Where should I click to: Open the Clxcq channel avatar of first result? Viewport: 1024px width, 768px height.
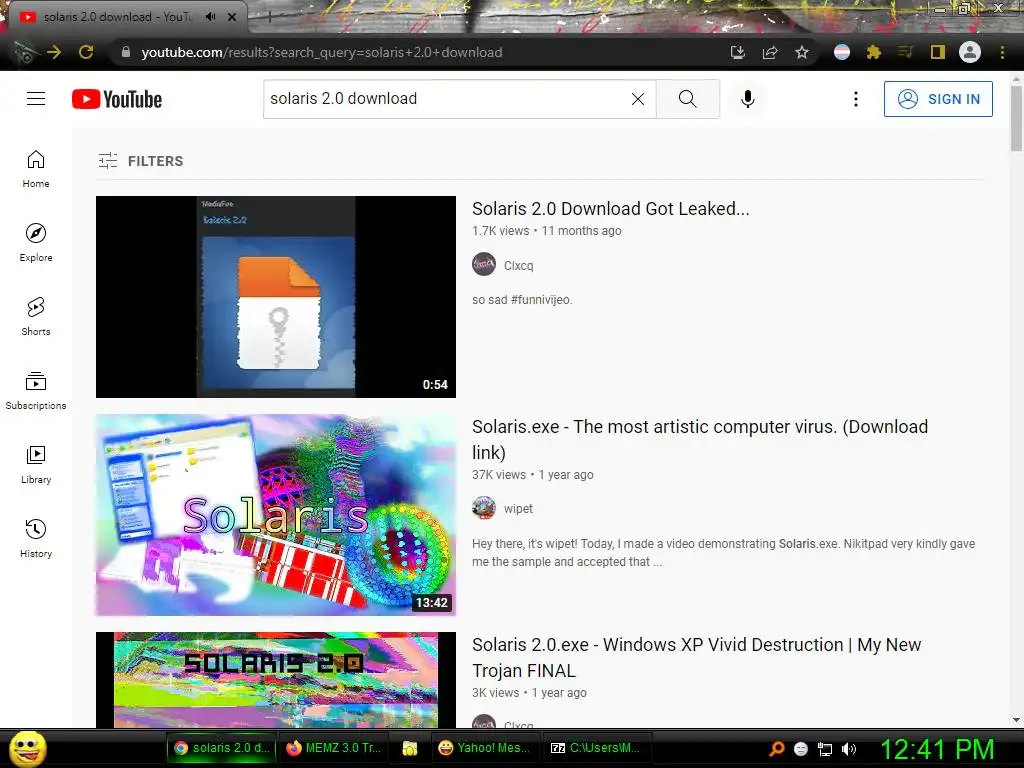tap(484, 264)
